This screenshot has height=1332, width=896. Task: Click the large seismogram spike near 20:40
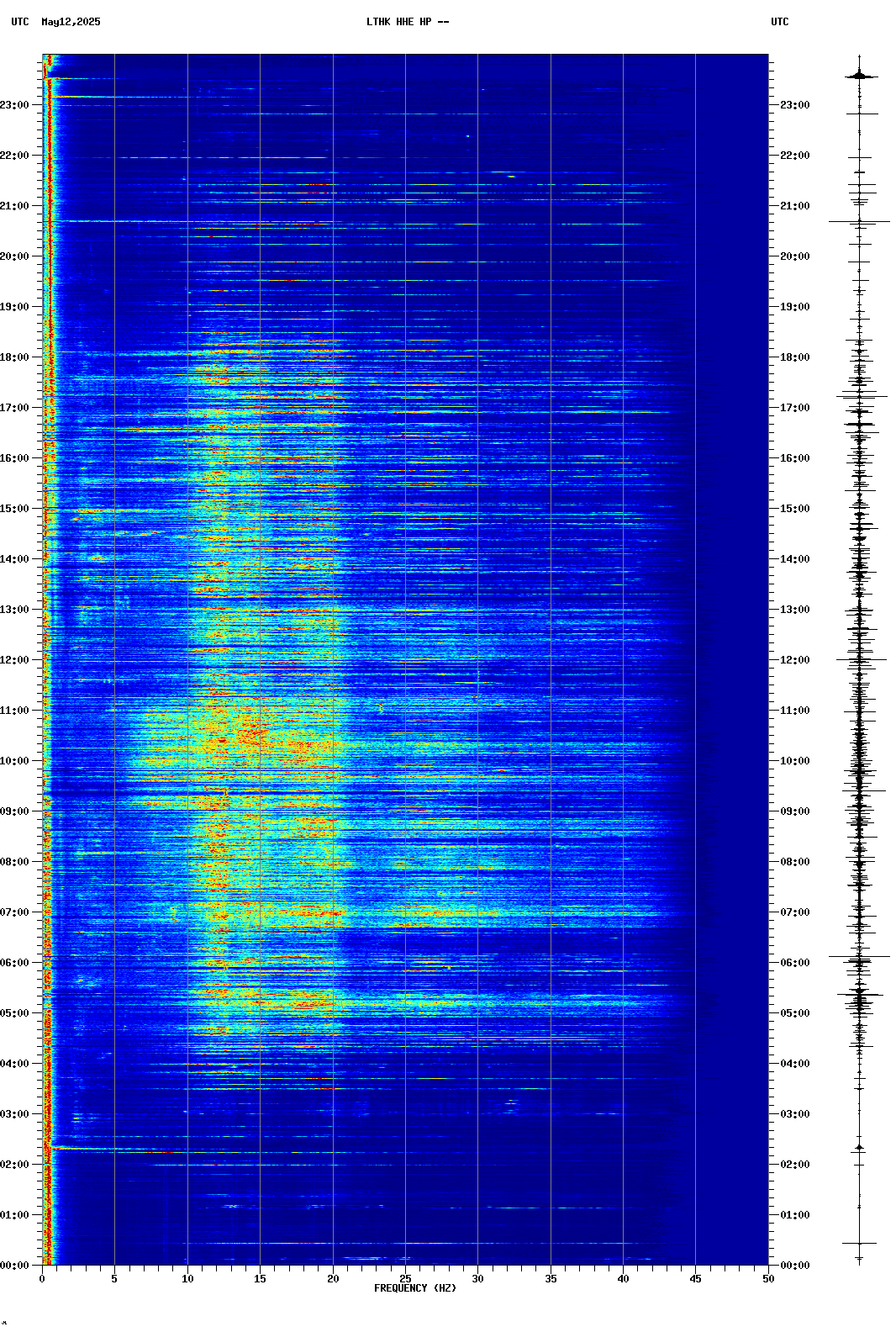pyautogui.click(x=859, y=222)
